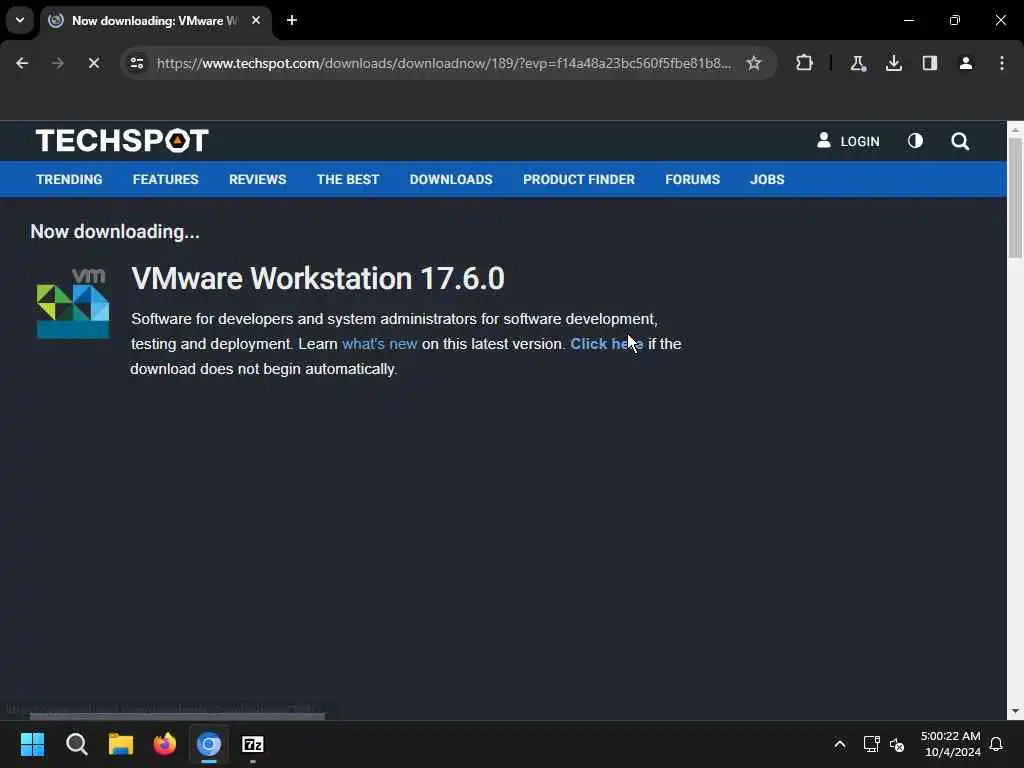1024x768 pixels.
Task: Restore down the browser window
Action: click(x=954, y=20)
